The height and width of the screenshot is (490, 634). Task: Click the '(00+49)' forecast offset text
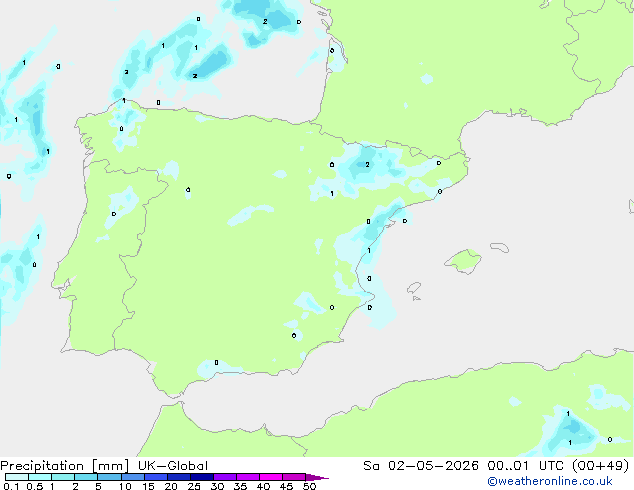point(601,466)
